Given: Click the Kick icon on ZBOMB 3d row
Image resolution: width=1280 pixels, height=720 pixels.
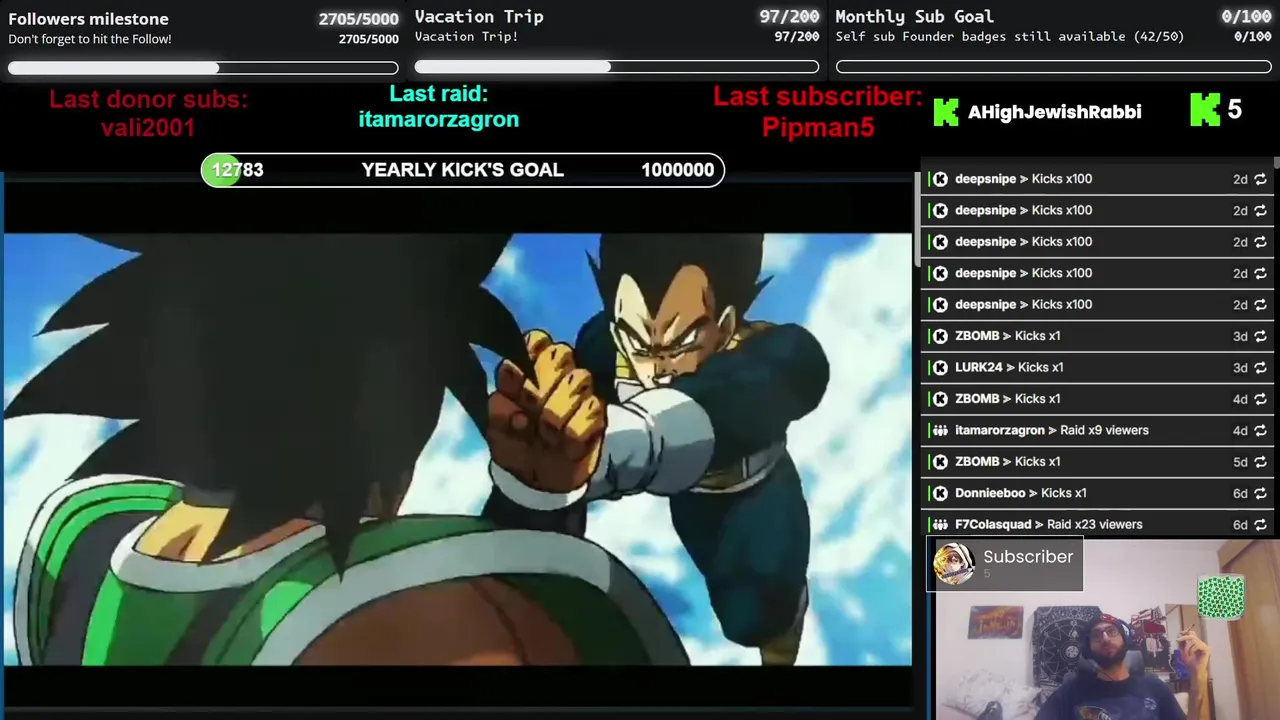Looking at the screenshot, I should [940, 336].
